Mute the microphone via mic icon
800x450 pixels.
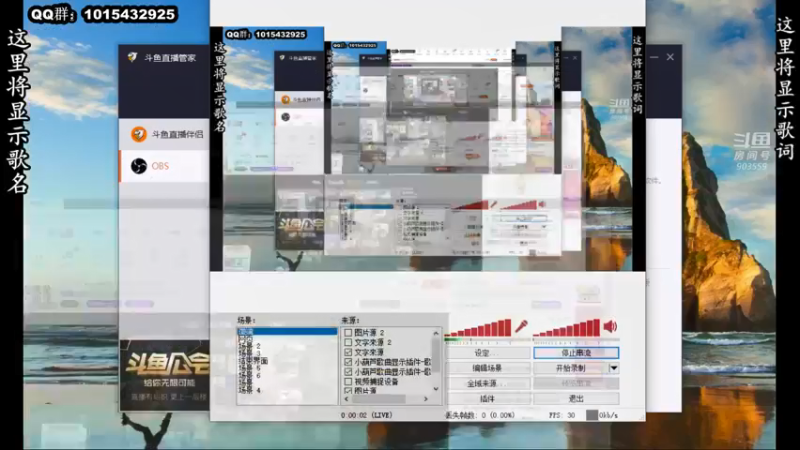pyautogui.click(x=521, y=327)
